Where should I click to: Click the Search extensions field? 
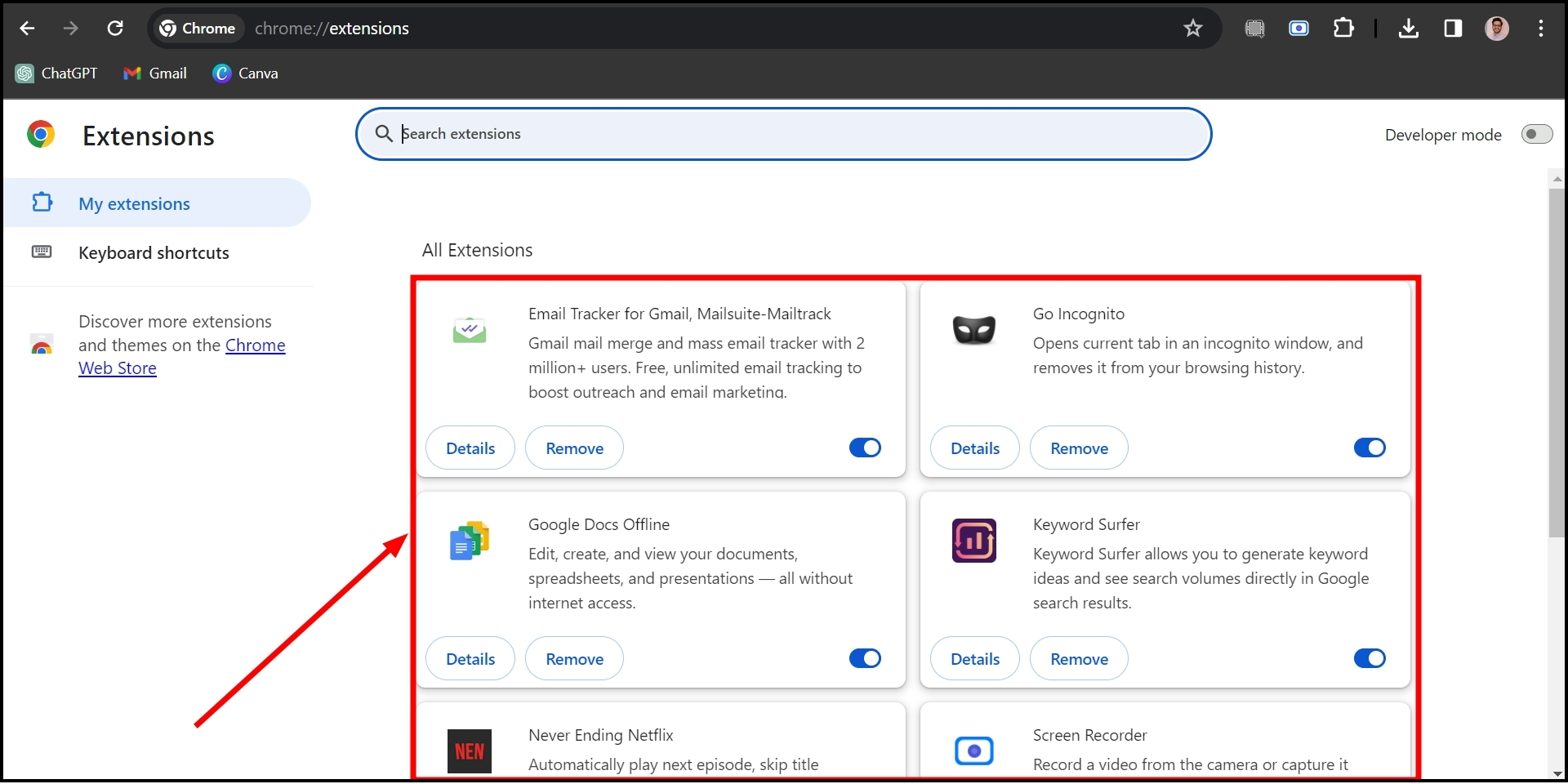pos(784,134)
